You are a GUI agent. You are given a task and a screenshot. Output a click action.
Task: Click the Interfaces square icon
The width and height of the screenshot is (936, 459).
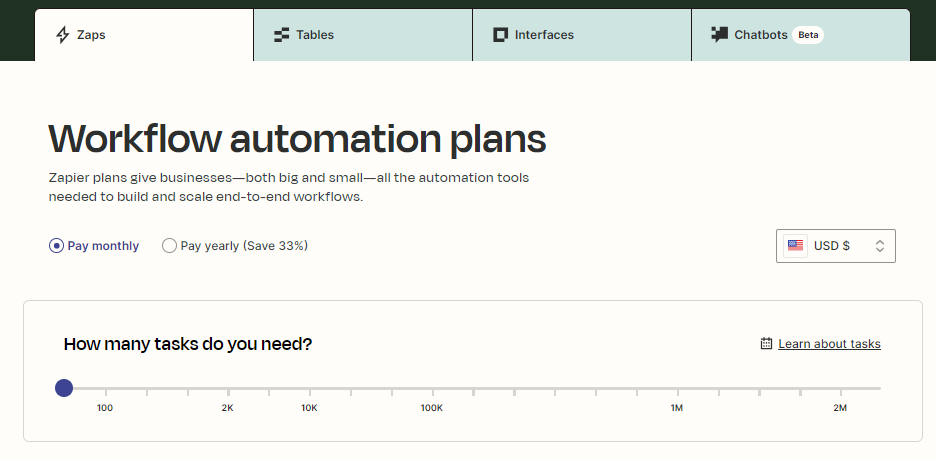coord(500,35)
